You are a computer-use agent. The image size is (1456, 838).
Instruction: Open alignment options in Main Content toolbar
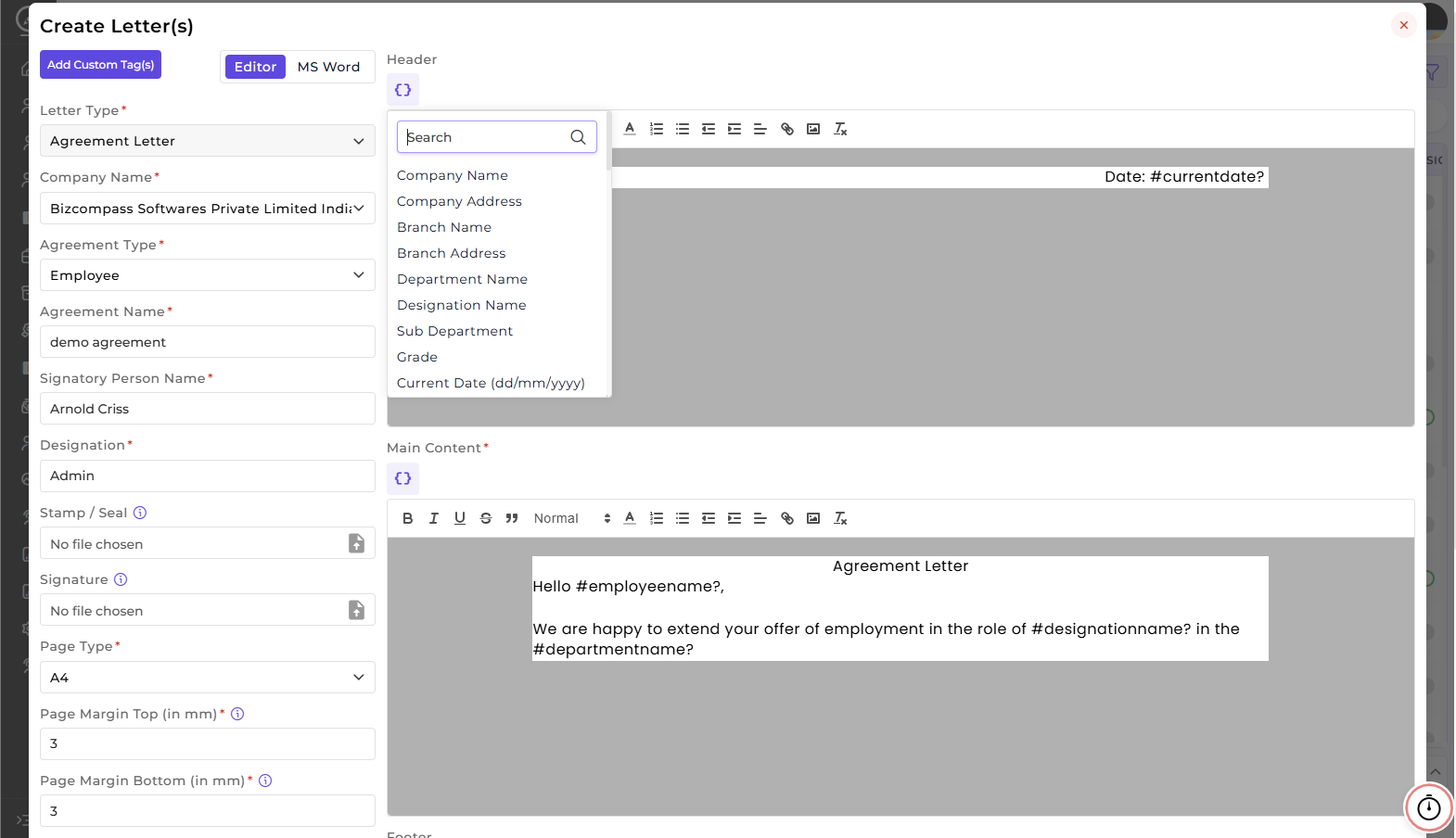(760, 518)
